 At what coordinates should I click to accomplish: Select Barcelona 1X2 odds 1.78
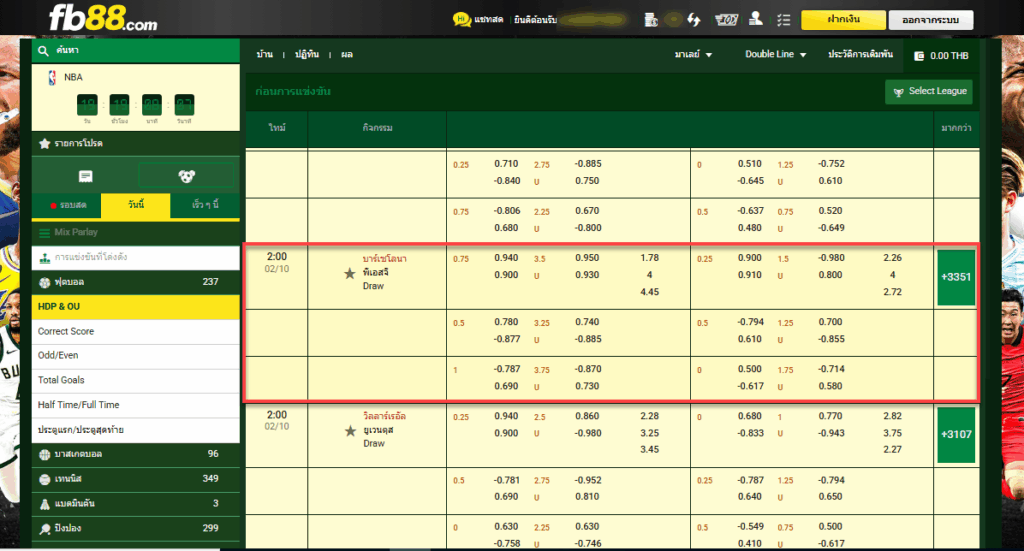[649, 259]
